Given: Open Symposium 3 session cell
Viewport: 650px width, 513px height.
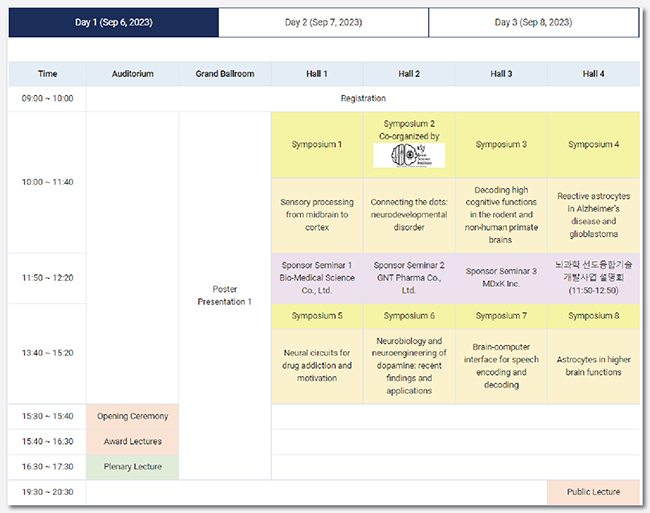Looking at the screenshot, I should (501, 145).
